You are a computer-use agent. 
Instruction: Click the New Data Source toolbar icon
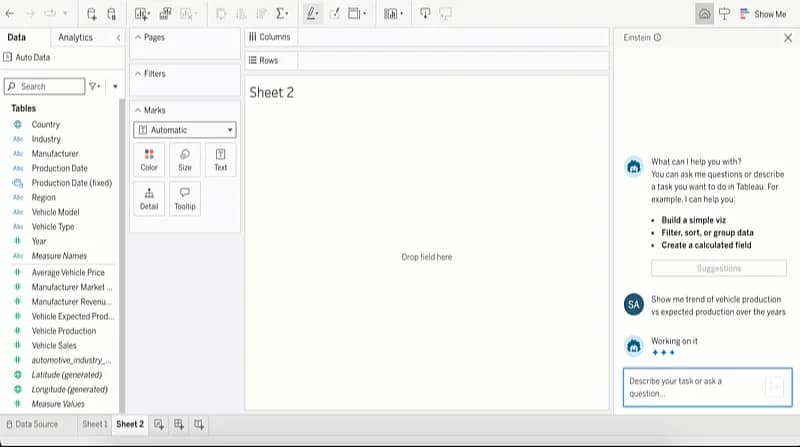coord(92,14)
